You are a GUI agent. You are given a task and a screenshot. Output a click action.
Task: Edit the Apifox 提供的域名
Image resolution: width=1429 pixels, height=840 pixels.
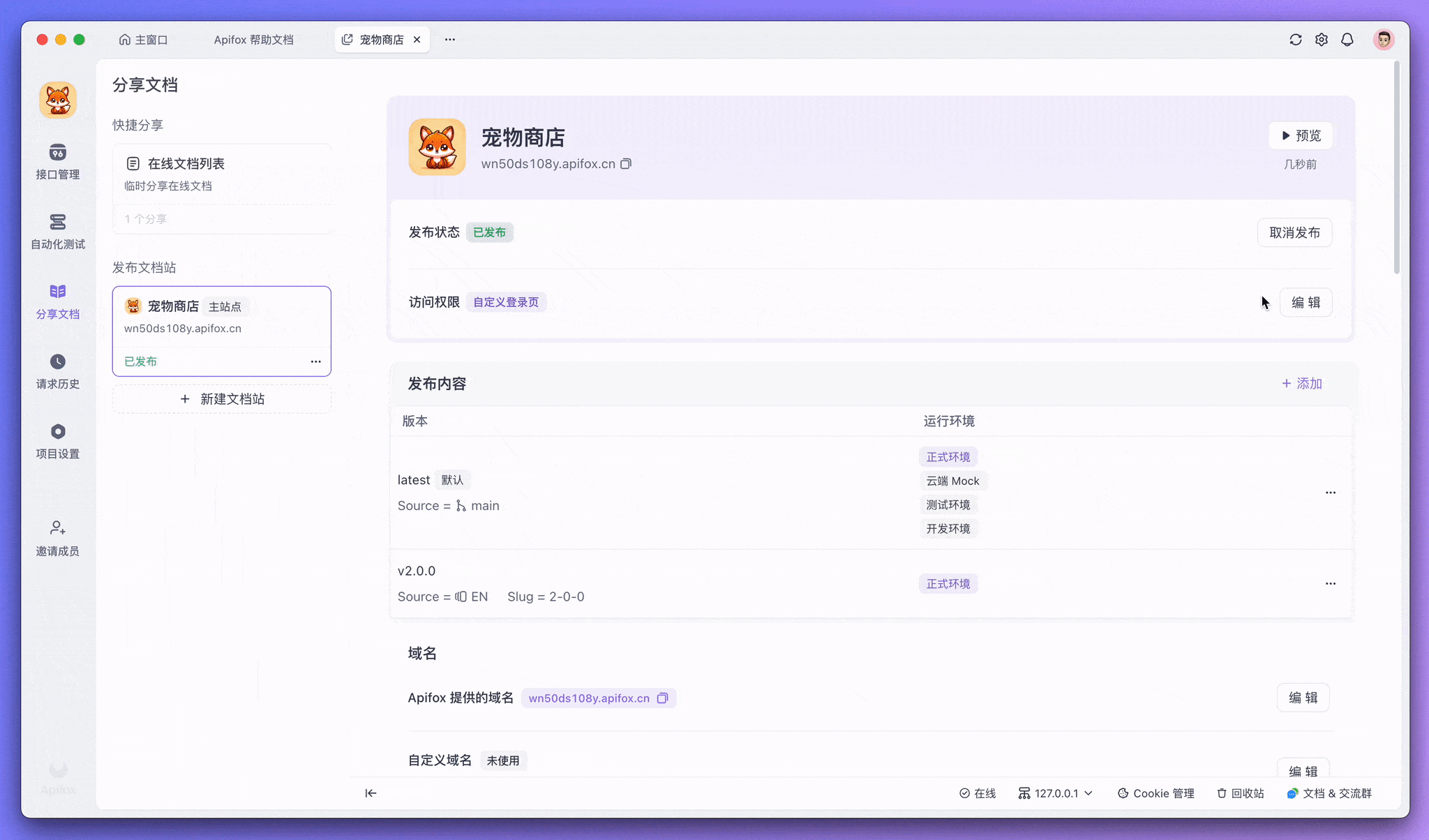[x=1303, y=698]
